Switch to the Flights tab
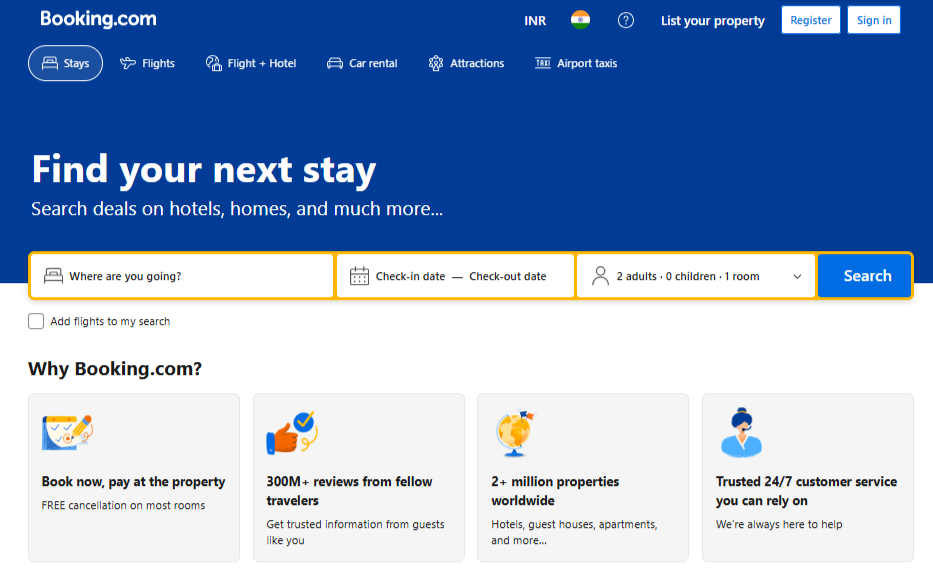 147,63
